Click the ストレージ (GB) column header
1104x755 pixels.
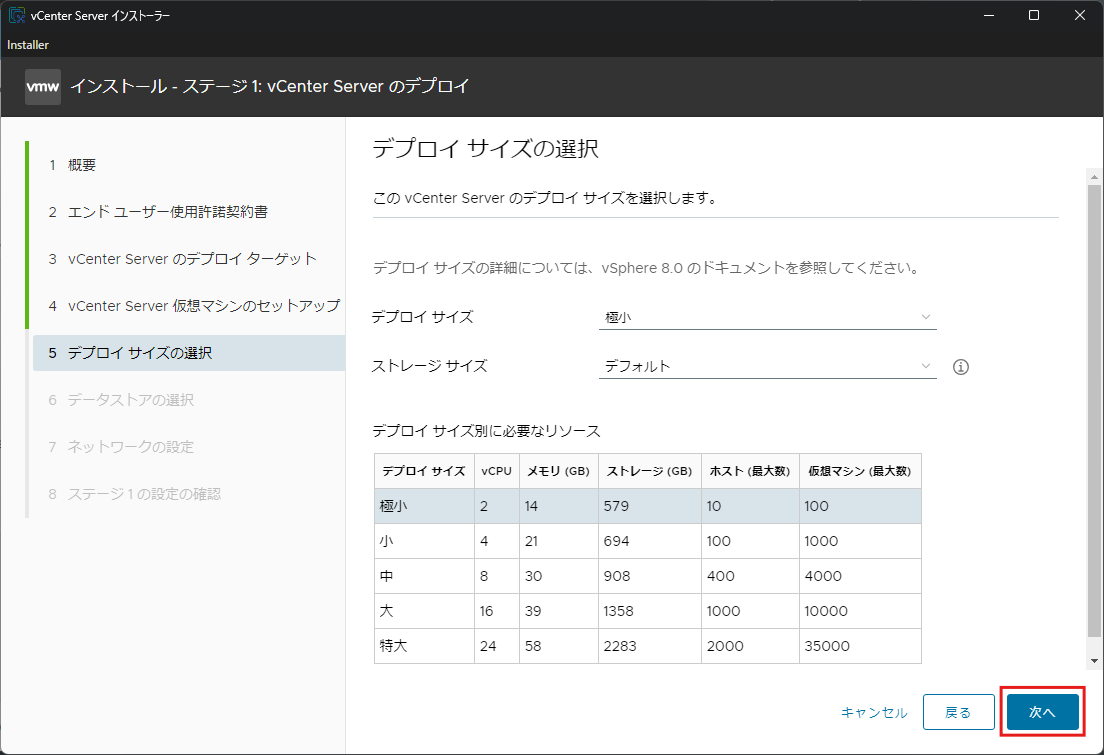[649, 471]
